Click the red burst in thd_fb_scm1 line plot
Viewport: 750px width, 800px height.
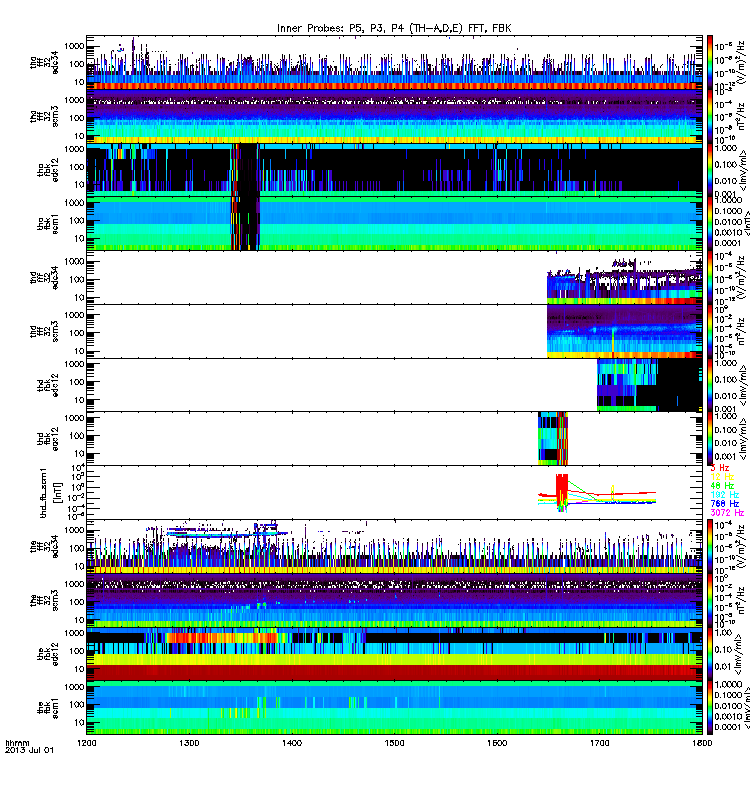click(561, 488)
